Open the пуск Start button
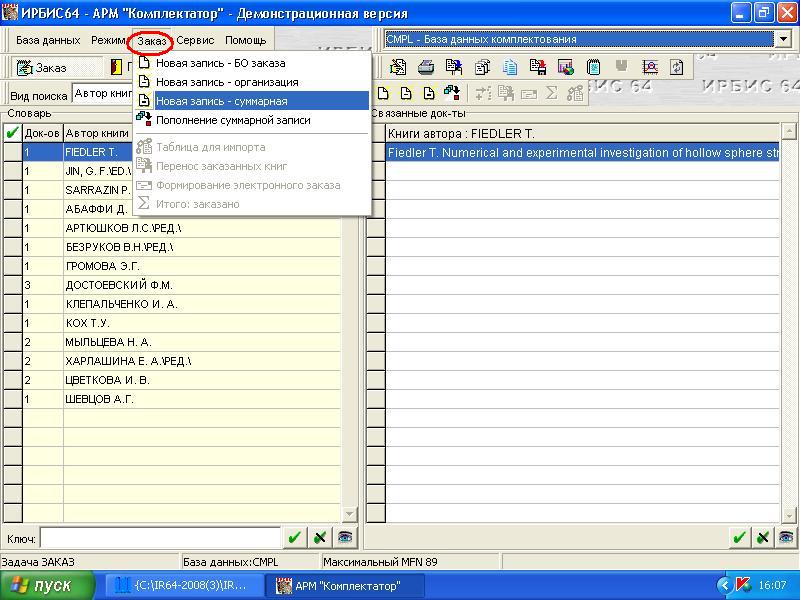This screenshot has width=800, height=600. (47, 585)
